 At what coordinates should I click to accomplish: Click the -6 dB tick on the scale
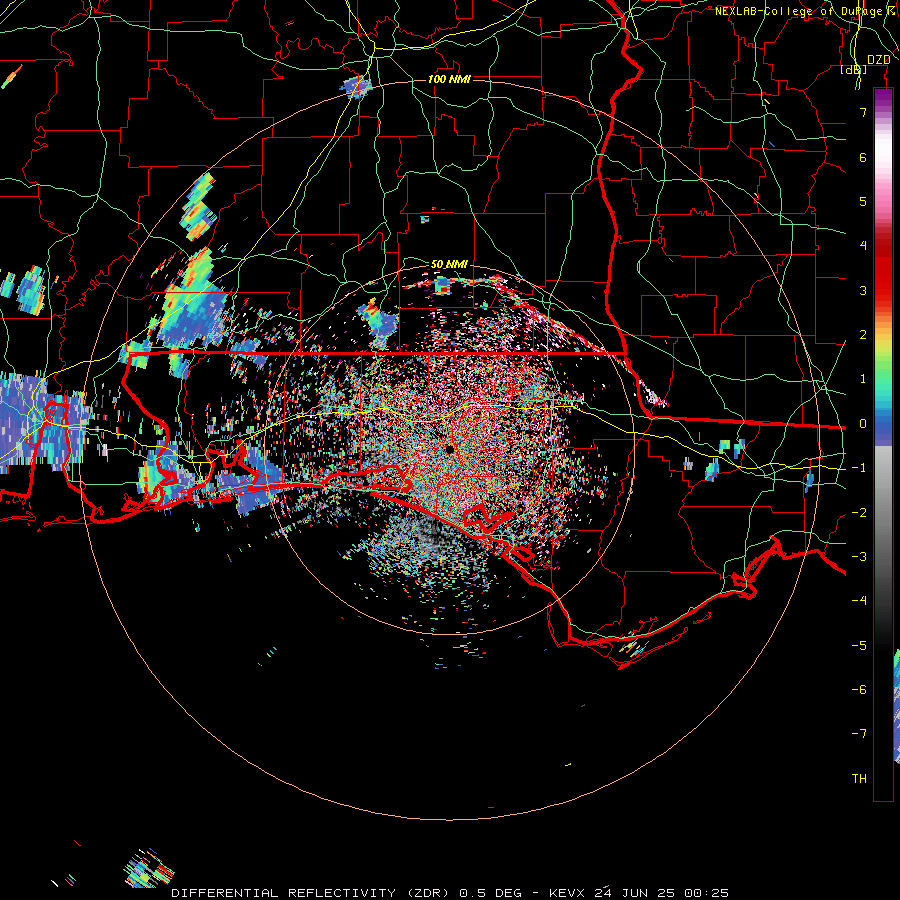coord(859,690)
